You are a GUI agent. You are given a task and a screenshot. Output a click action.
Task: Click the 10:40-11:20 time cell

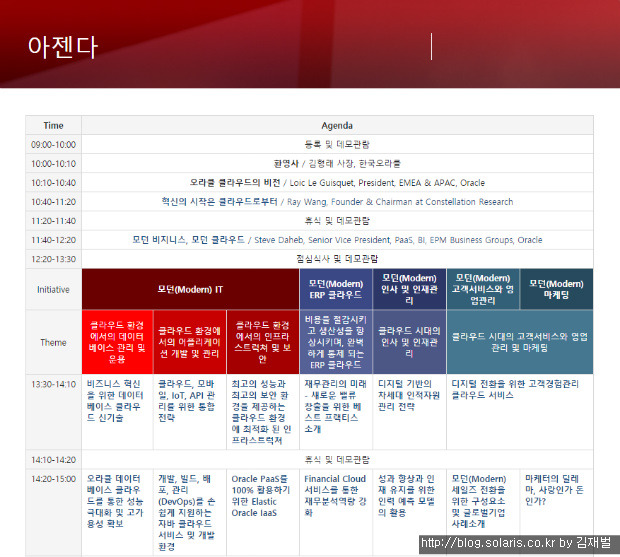53,202
